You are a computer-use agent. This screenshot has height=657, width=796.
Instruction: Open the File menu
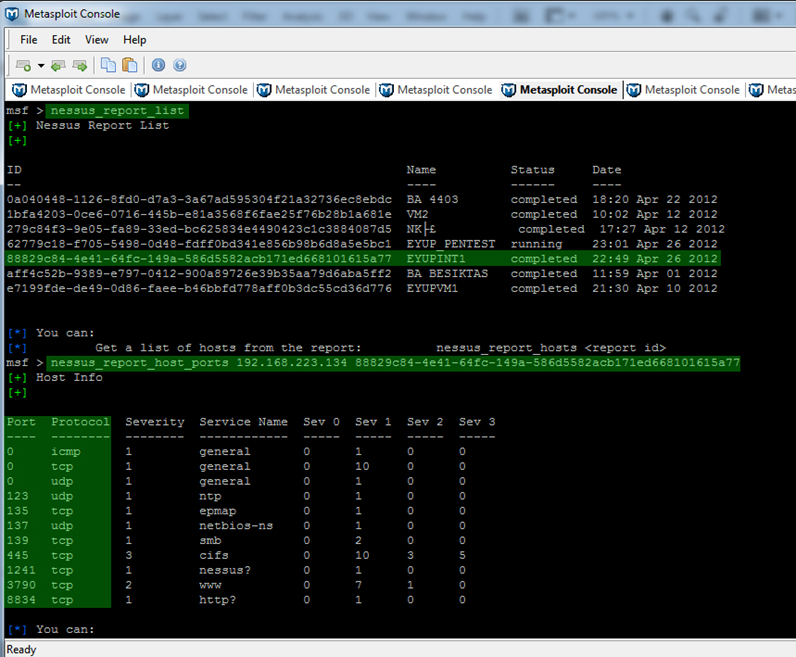pyautogui.click(x=28, y=40)
